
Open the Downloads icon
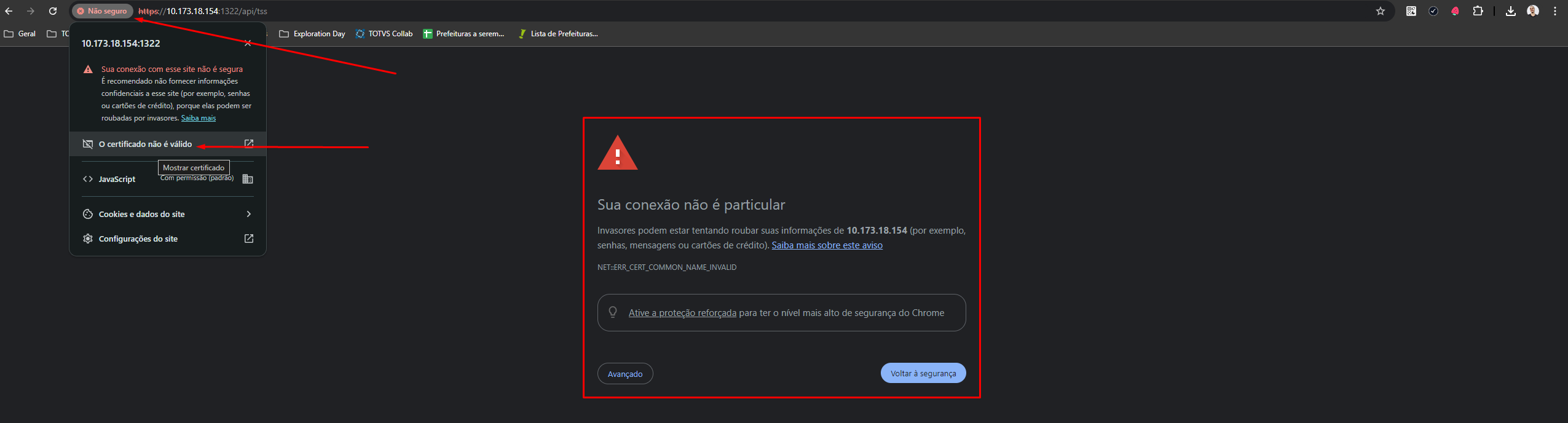tap(1510, 11)
